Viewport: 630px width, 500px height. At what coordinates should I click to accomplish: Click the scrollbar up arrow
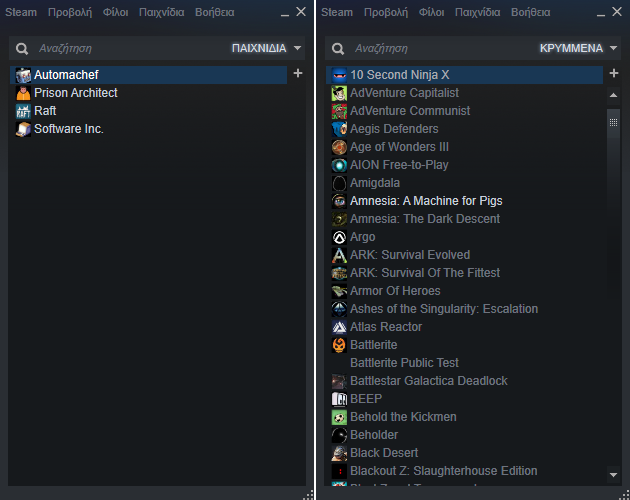(x=613, y=95)
